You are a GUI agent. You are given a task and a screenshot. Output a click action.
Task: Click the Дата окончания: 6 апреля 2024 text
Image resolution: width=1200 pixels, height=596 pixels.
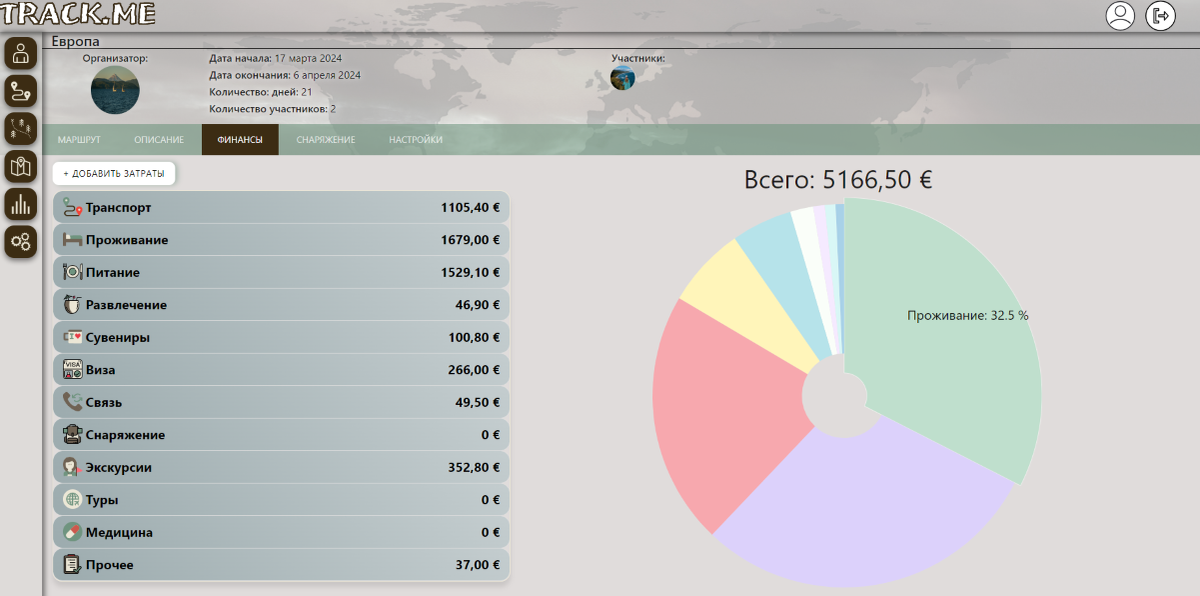coord(285,75)
